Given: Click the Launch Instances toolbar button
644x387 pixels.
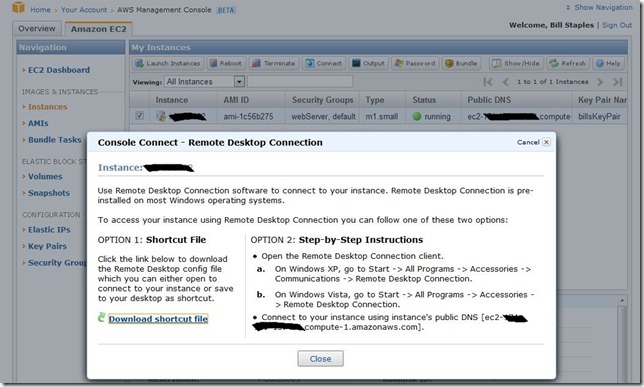Looking at the screenshot, I should click(x=168, y=63).
